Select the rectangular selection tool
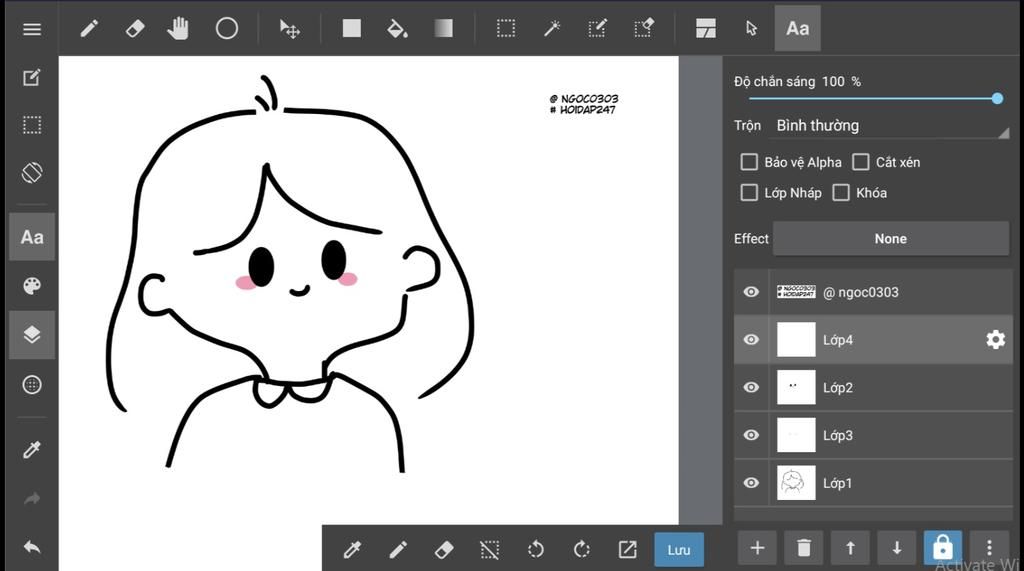This screenshot has height=571, width=1024. click(x=505, y=28)
